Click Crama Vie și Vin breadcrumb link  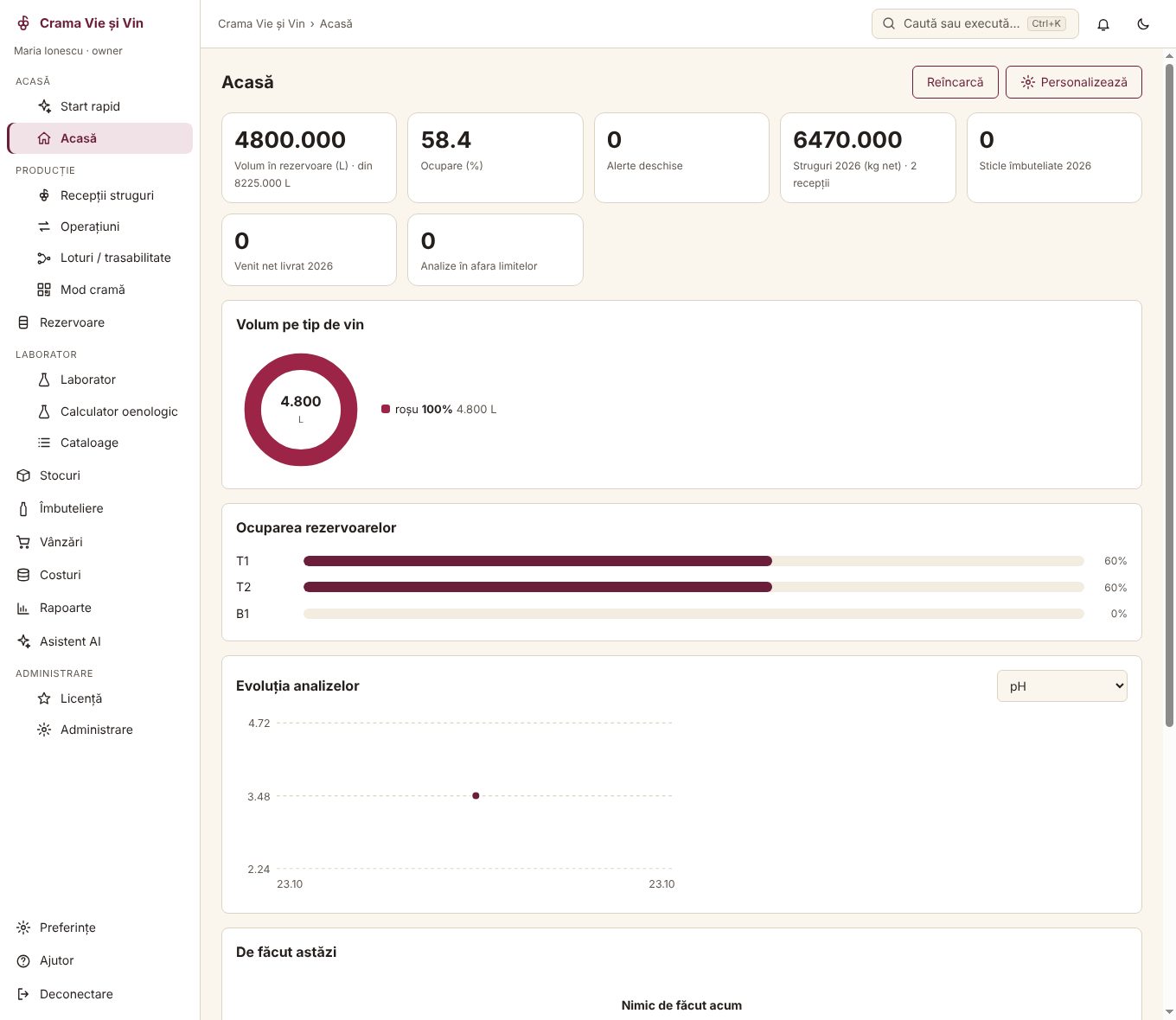pyautogui.click(x=261, y=24)
